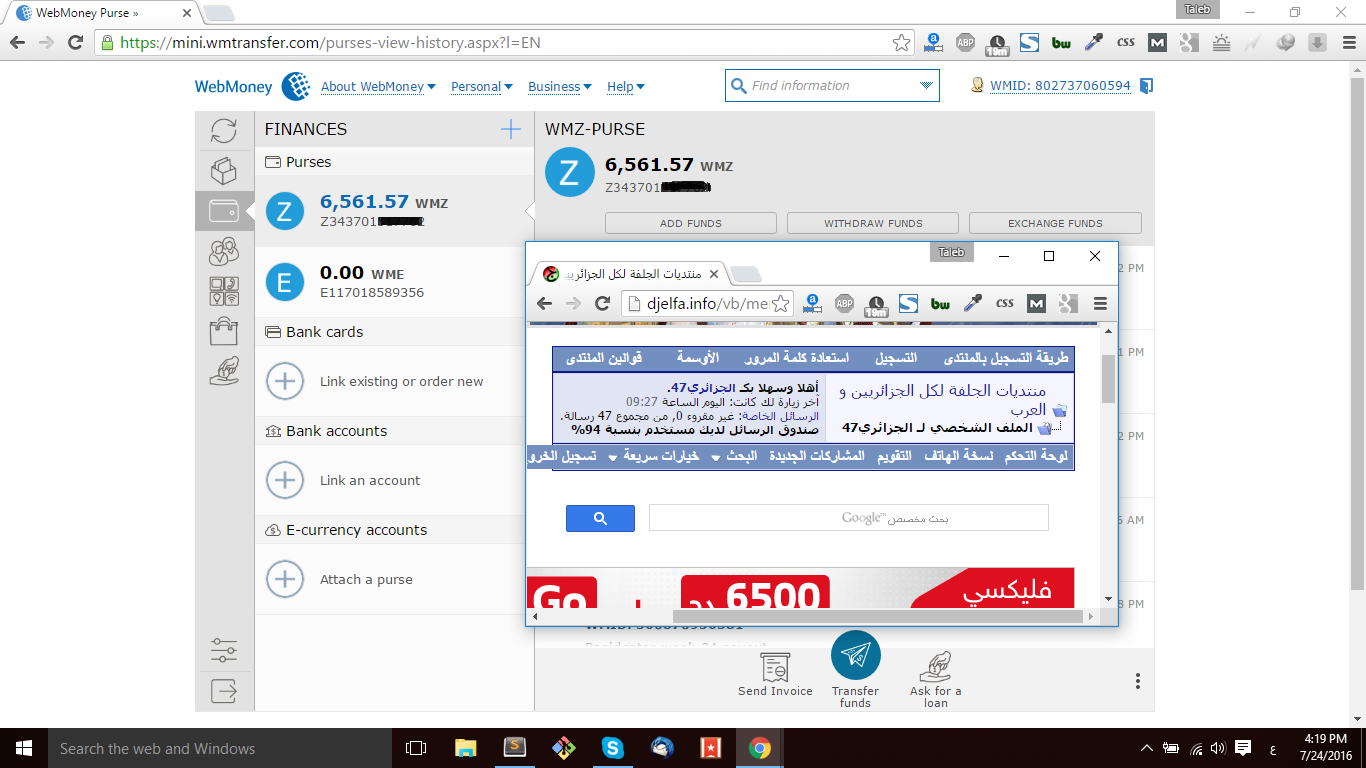
Task: Select the WME purse E117018589356
Action: [x=395, y=282]
